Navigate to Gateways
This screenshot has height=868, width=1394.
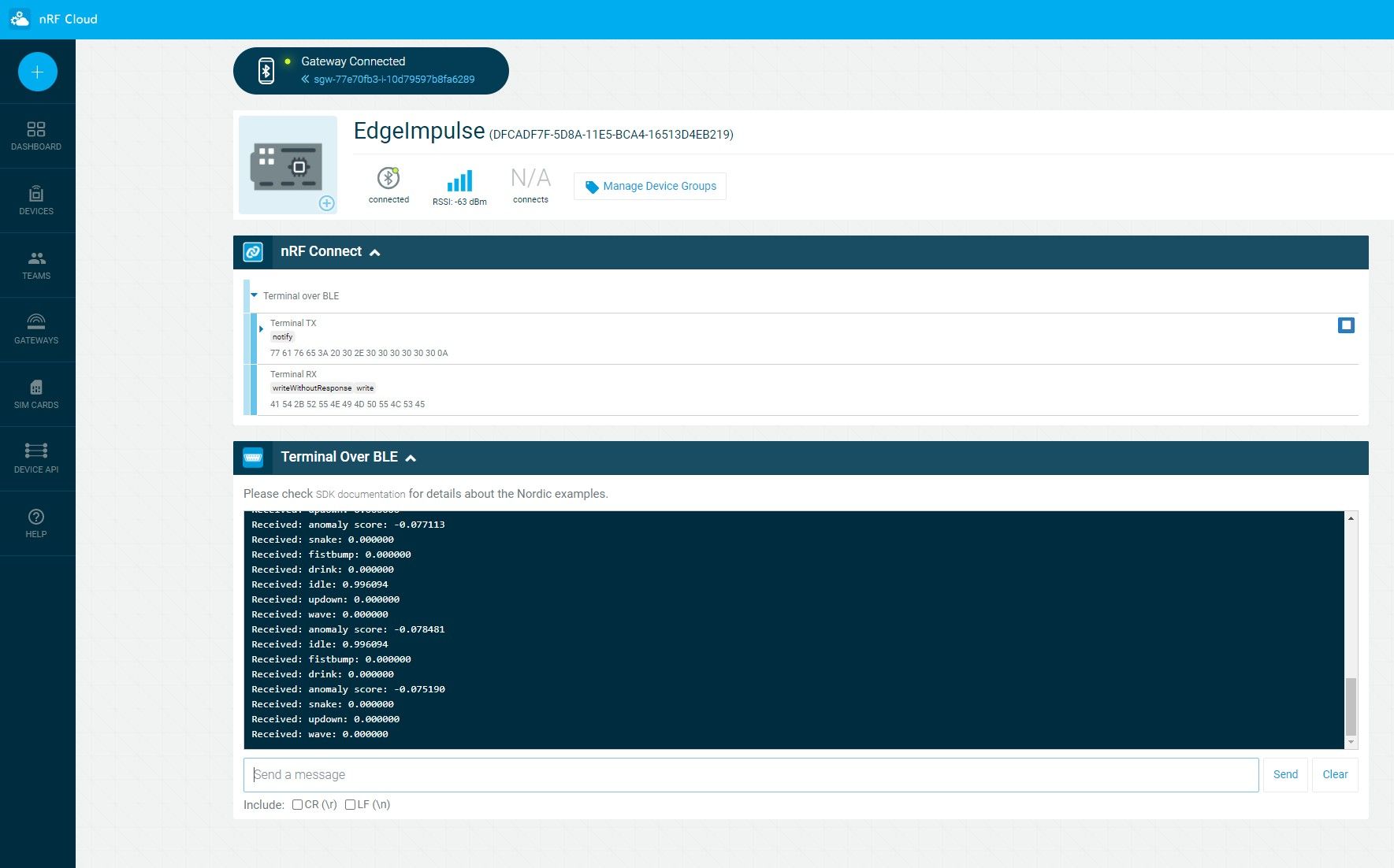(36, 329)
